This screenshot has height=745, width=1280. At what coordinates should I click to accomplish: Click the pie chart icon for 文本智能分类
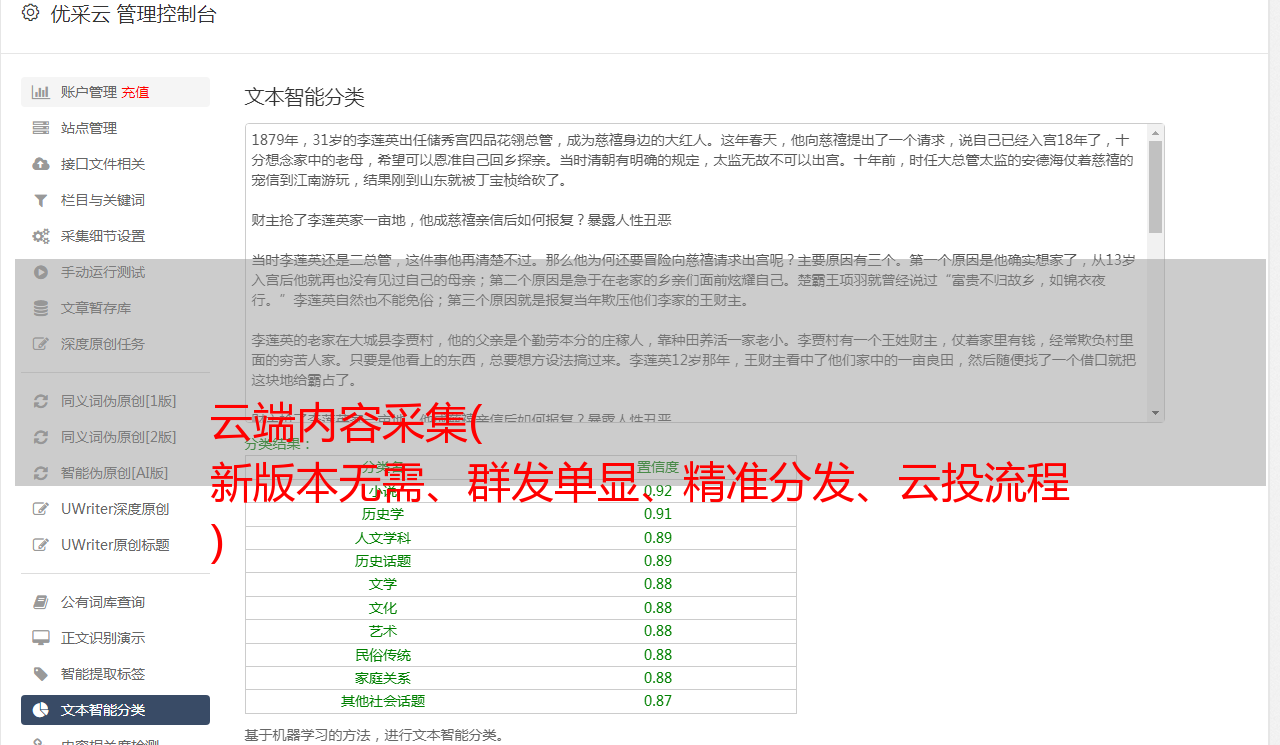(x=41, y=710)
